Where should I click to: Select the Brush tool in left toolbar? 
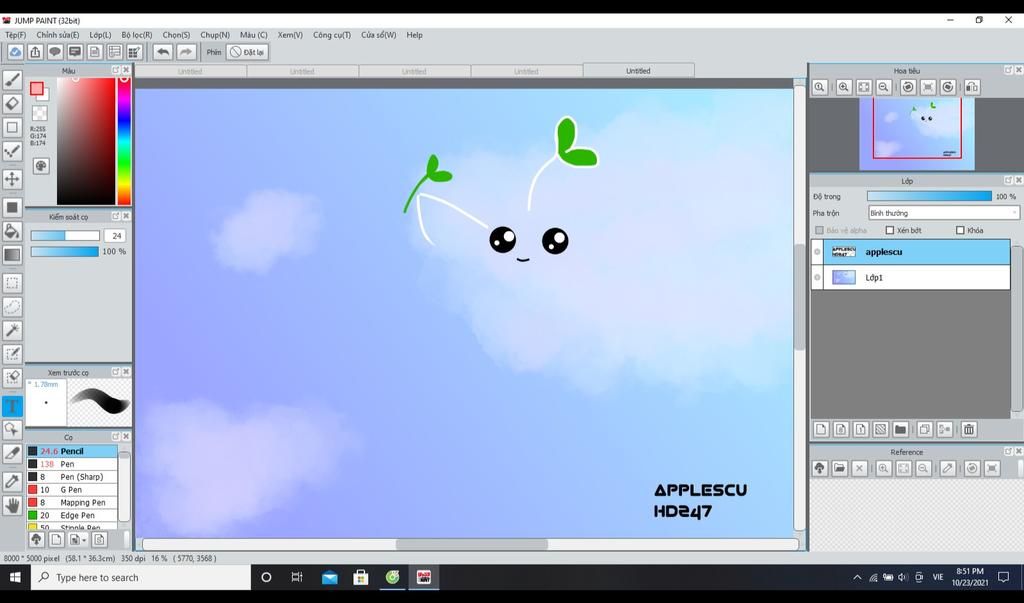pos(12,80)
